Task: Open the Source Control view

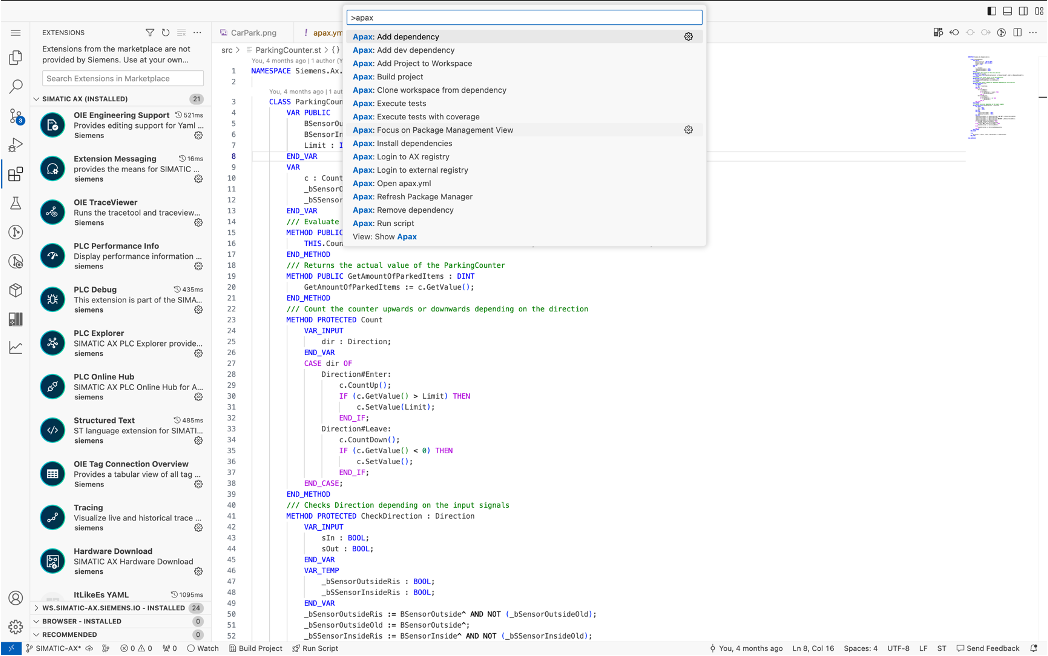Action: tap(15, 116)
